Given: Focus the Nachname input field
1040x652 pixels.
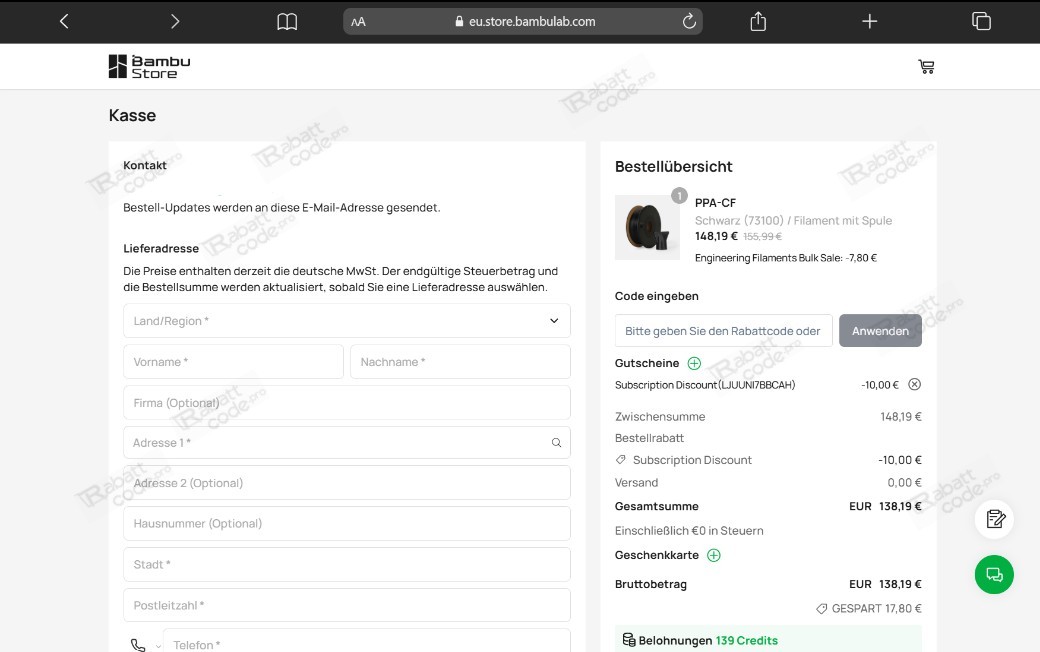Looking at the screenshot, I should click(x=460, y=361).
